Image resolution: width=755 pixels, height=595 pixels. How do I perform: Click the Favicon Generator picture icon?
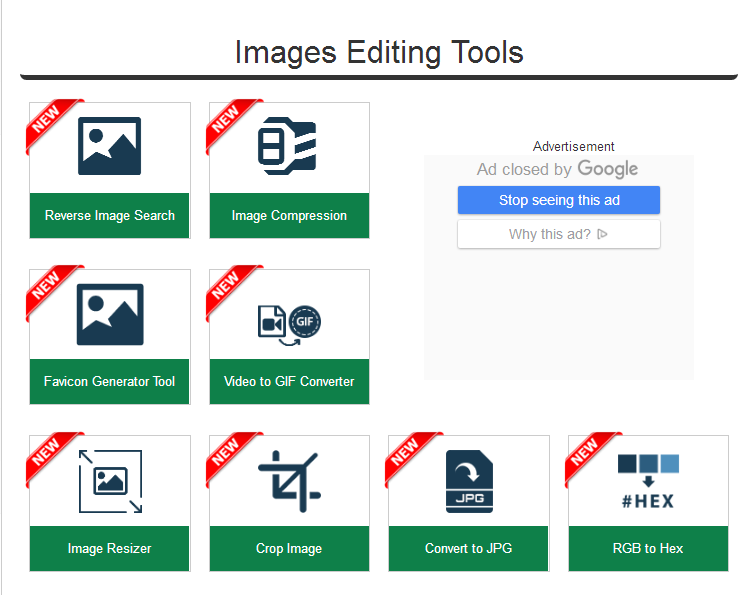109,314
